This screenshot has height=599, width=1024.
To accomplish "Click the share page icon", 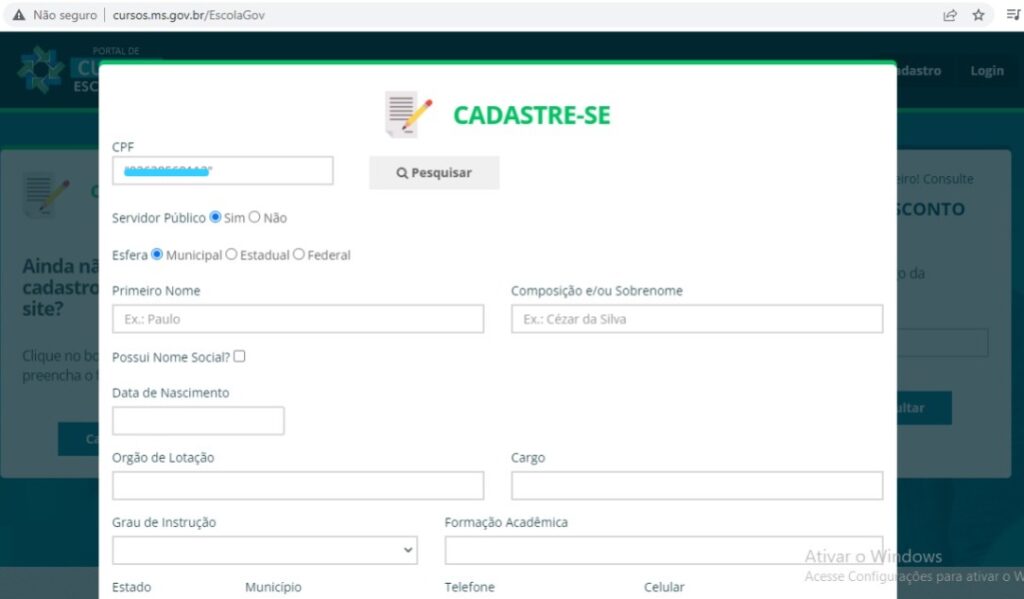I will pyautogui.click(x=950, y=15).
